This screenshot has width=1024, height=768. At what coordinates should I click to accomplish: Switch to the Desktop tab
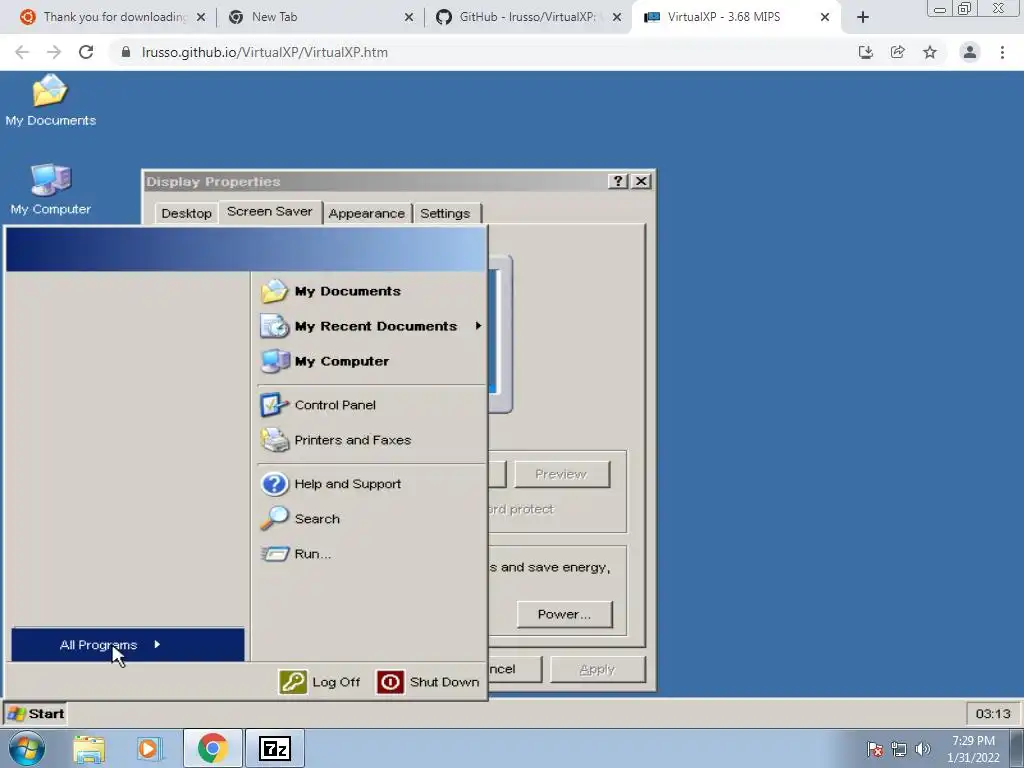pyautogui.click(x=186, y=214)
